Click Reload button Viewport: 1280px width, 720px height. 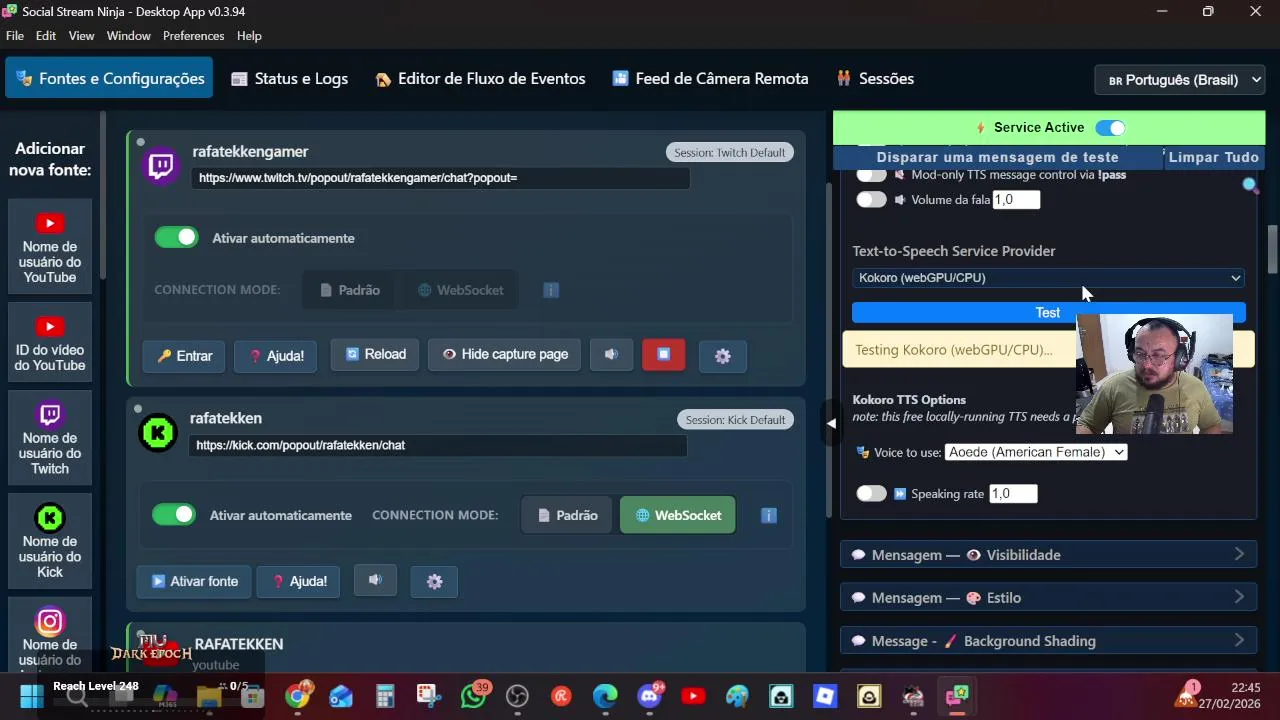coord(375,355)
